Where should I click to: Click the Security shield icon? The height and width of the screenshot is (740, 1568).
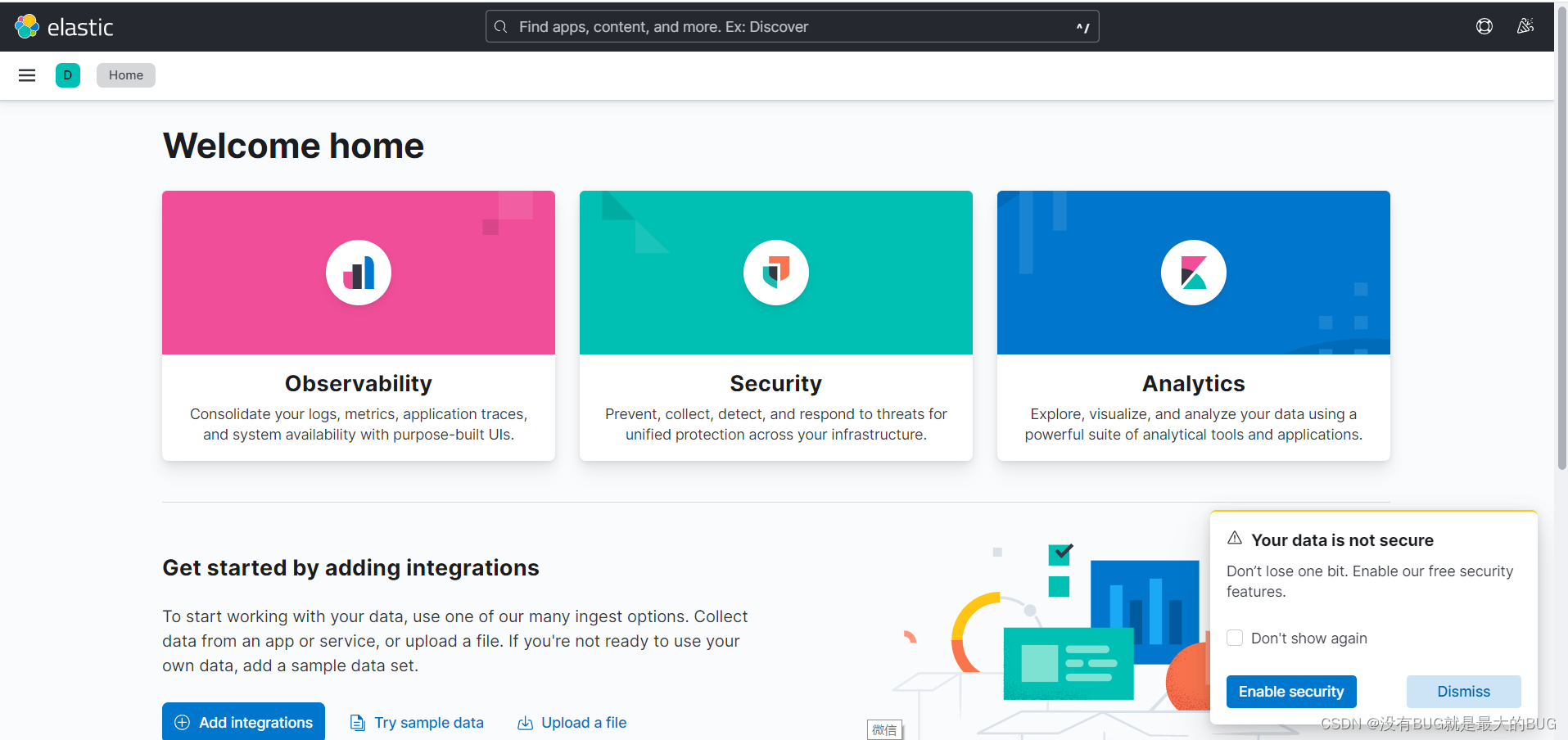coord(775,273)
